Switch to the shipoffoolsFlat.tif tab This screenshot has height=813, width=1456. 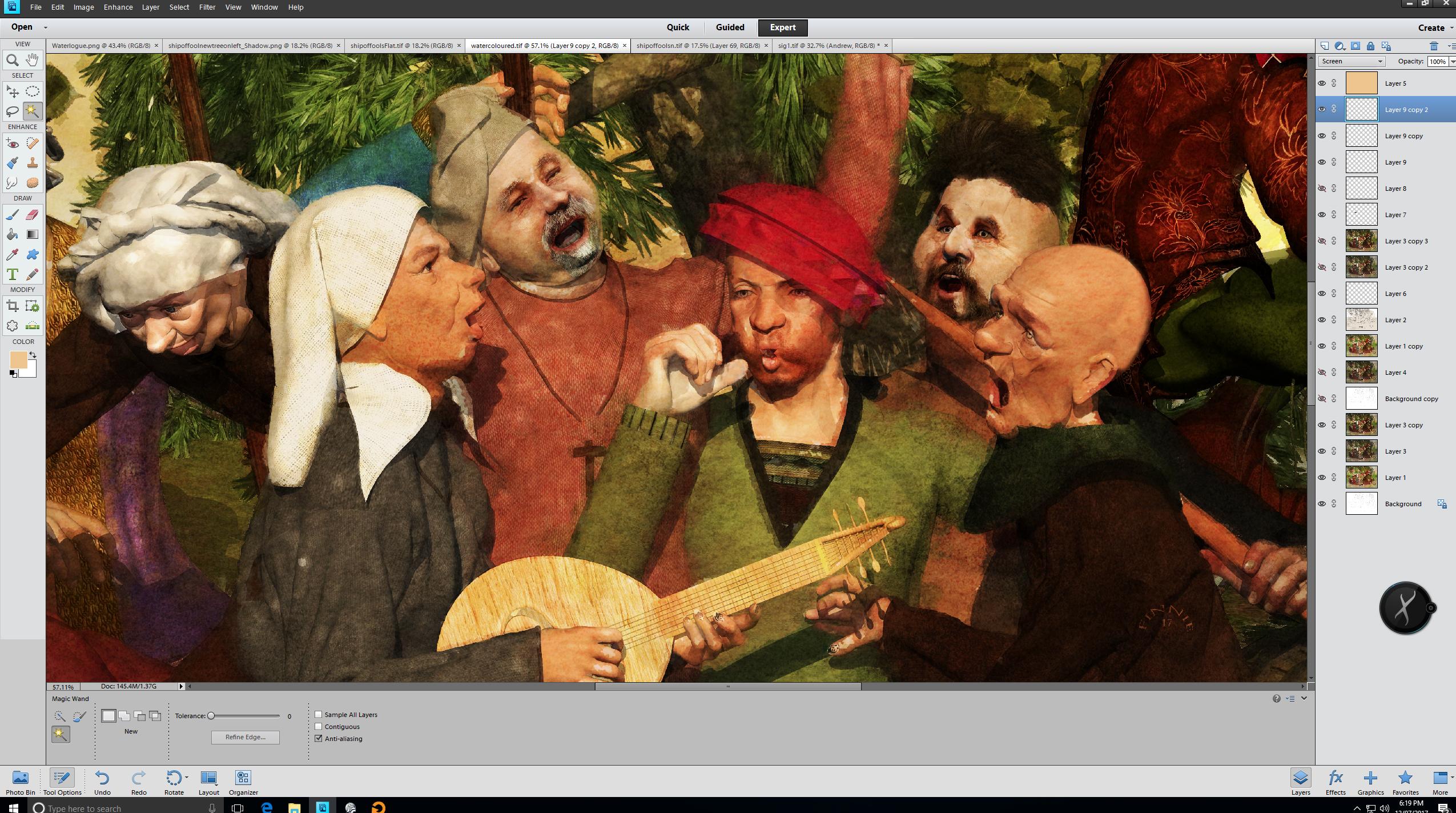tap(401, 46)
